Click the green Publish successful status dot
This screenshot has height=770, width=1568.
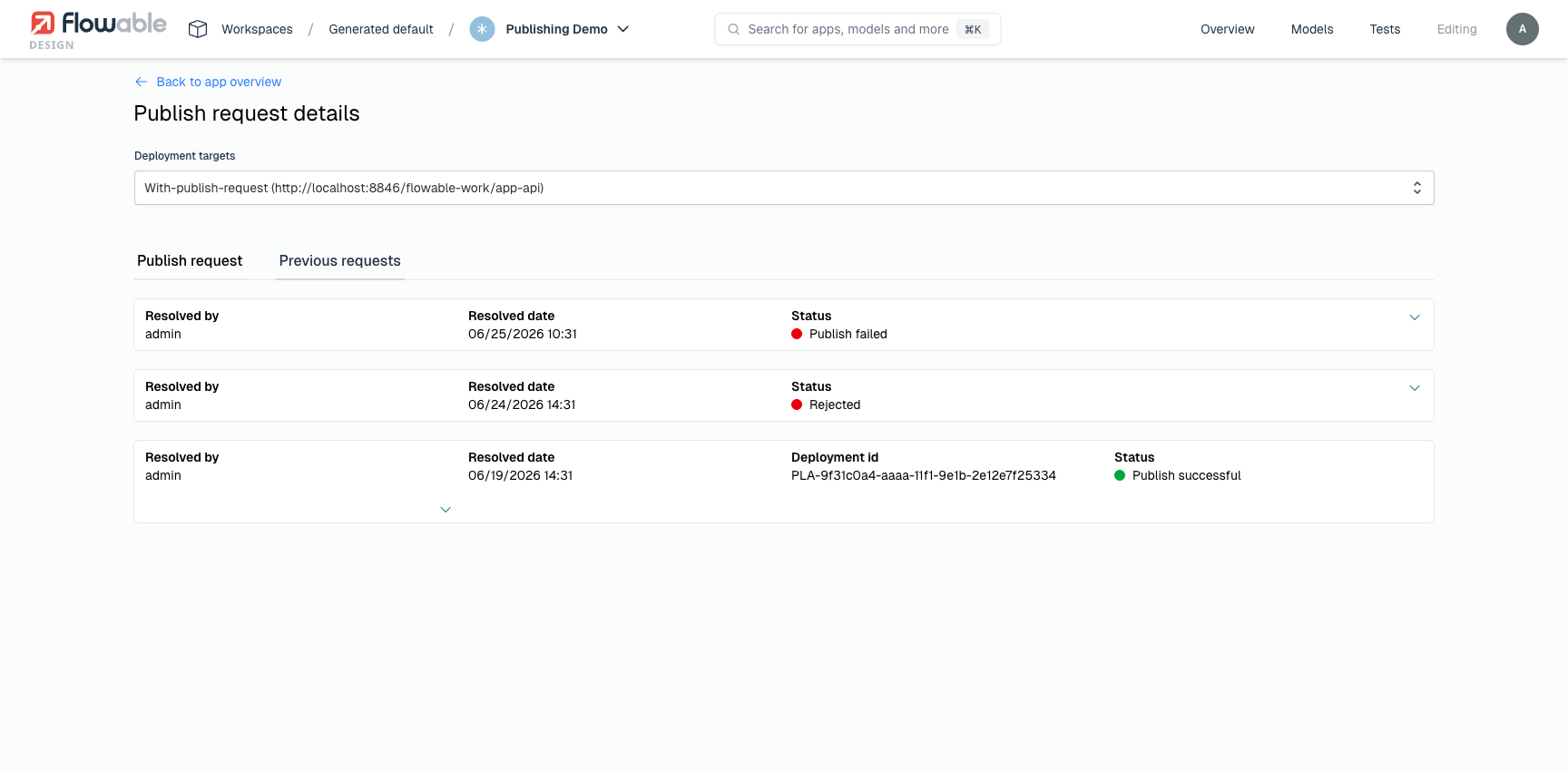(x=1120, y=475)
